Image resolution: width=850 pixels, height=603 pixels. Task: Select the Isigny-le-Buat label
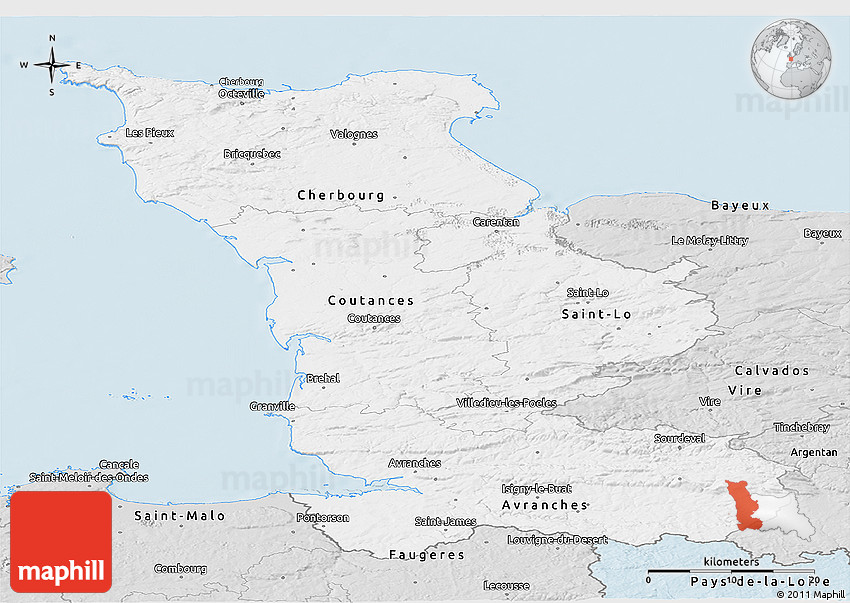tap(537, 489)
